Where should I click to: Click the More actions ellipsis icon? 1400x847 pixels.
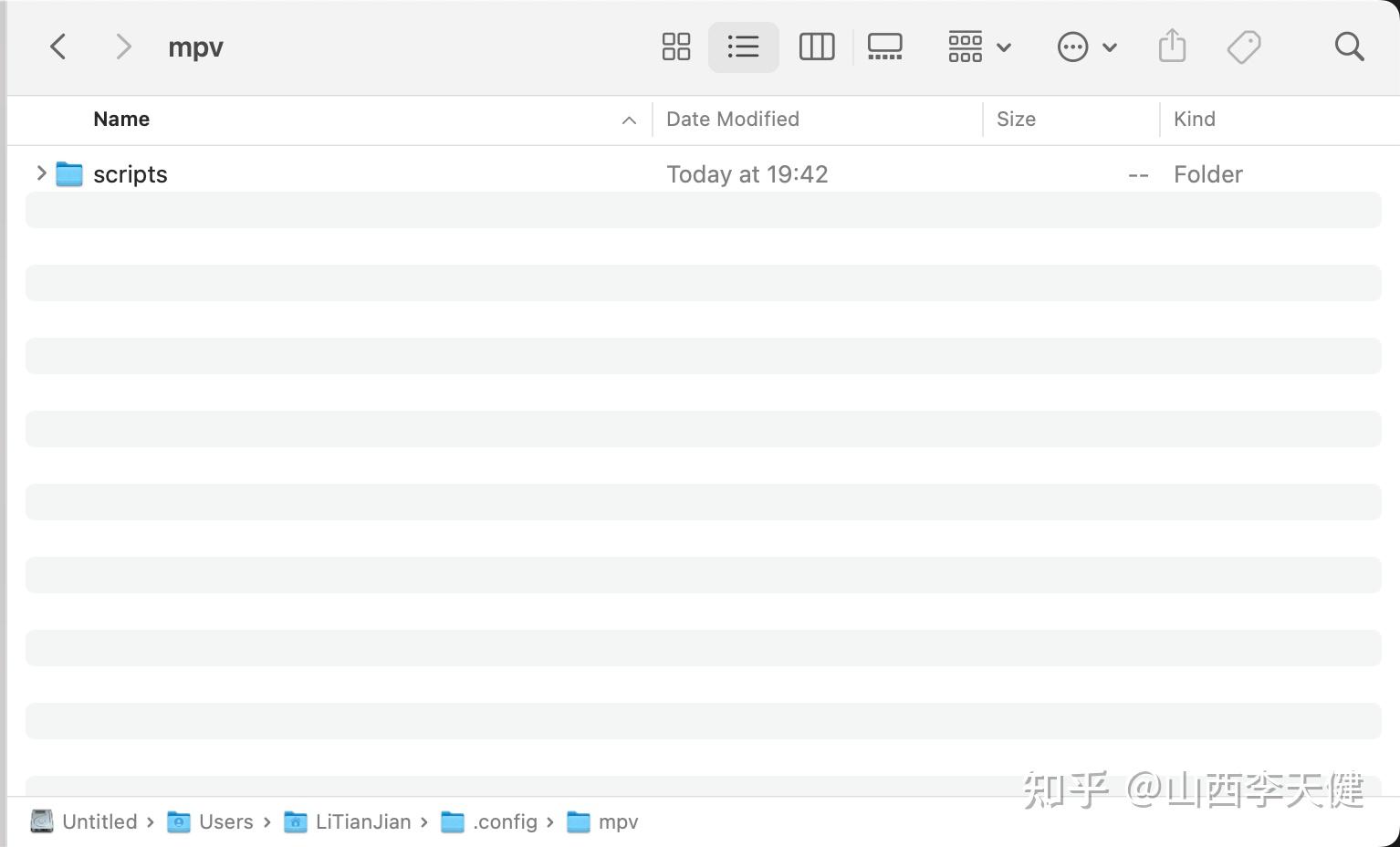pyautogui.click(x=1073, y=47)
